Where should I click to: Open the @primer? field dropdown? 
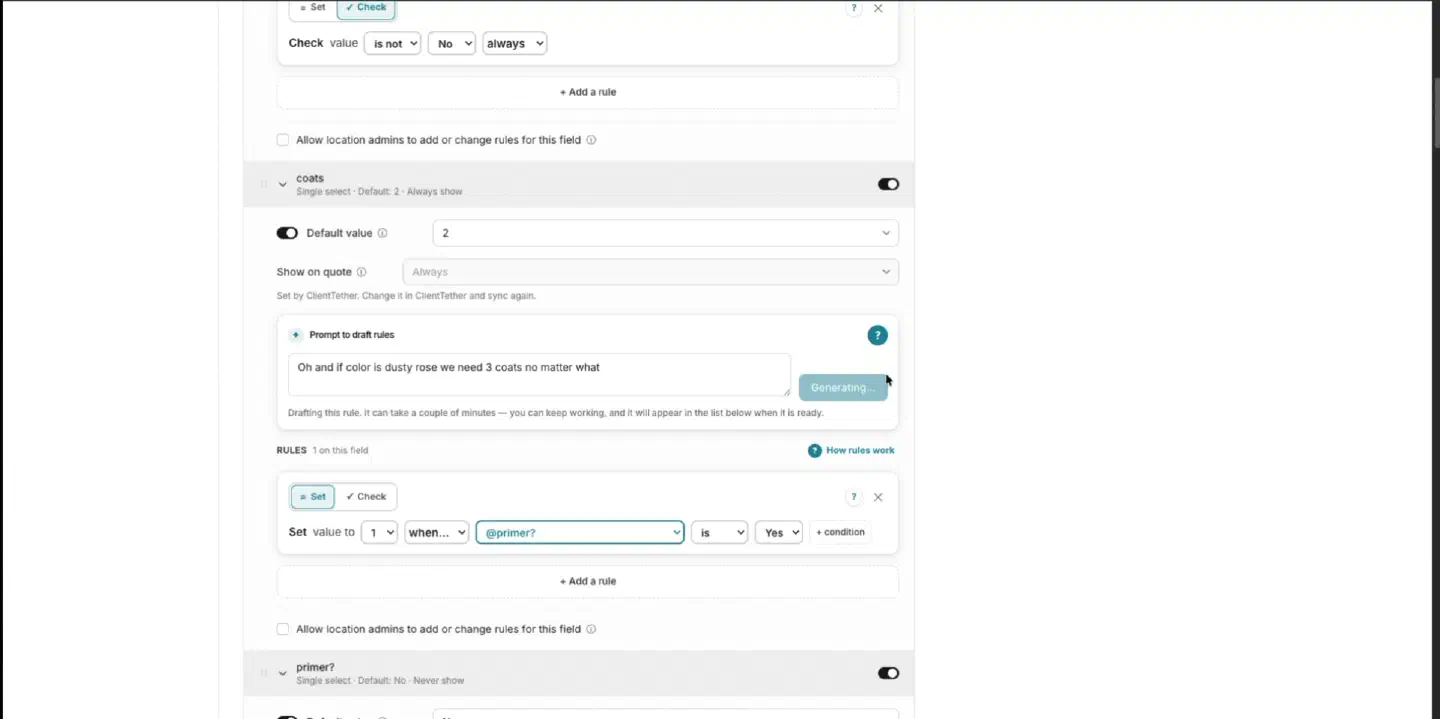(580, 532)
